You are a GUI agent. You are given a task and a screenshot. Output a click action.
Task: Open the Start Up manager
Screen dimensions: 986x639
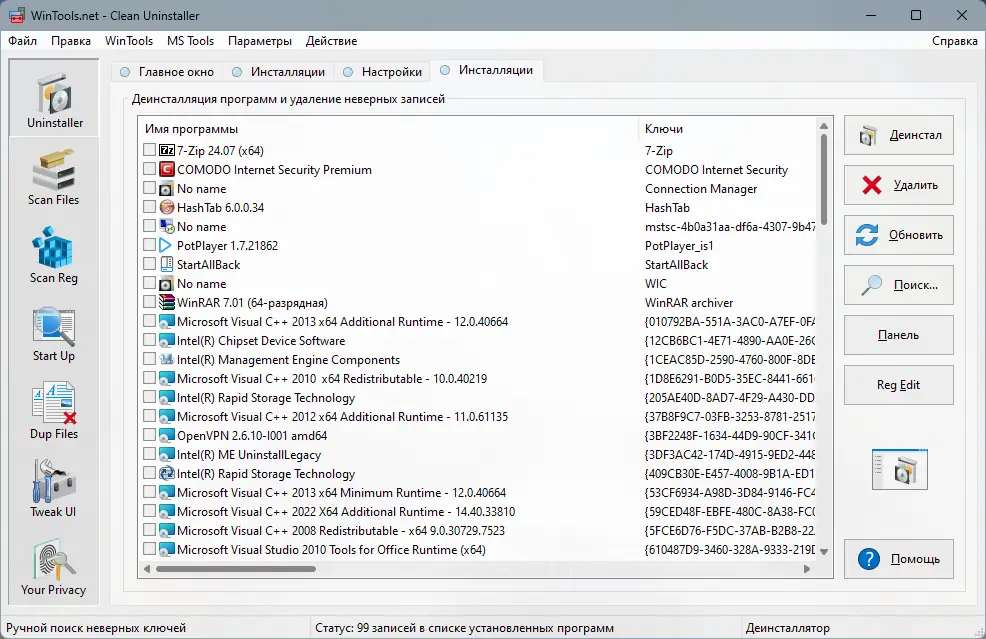[54, 333]
